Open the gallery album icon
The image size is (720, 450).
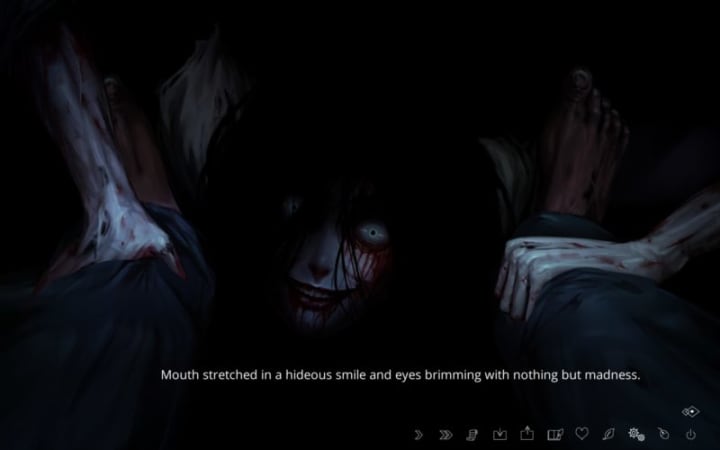tap(555, 434)
